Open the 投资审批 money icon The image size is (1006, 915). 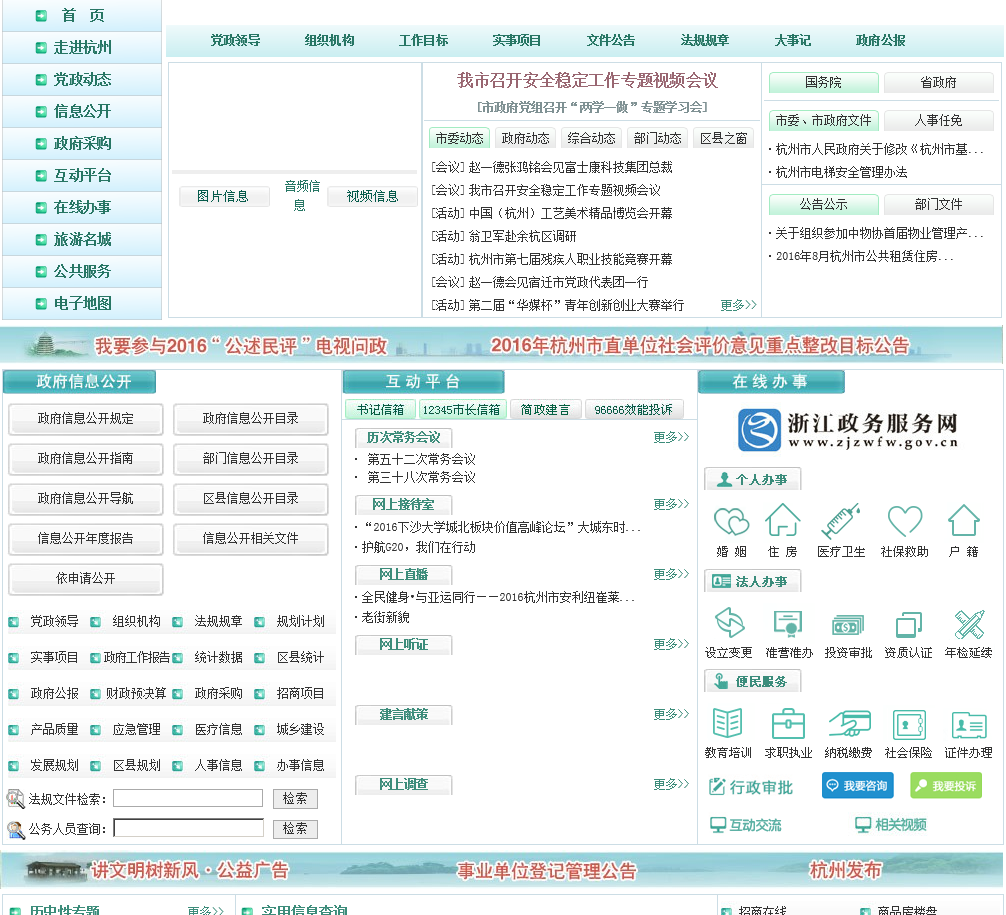(x=848, y=624)
